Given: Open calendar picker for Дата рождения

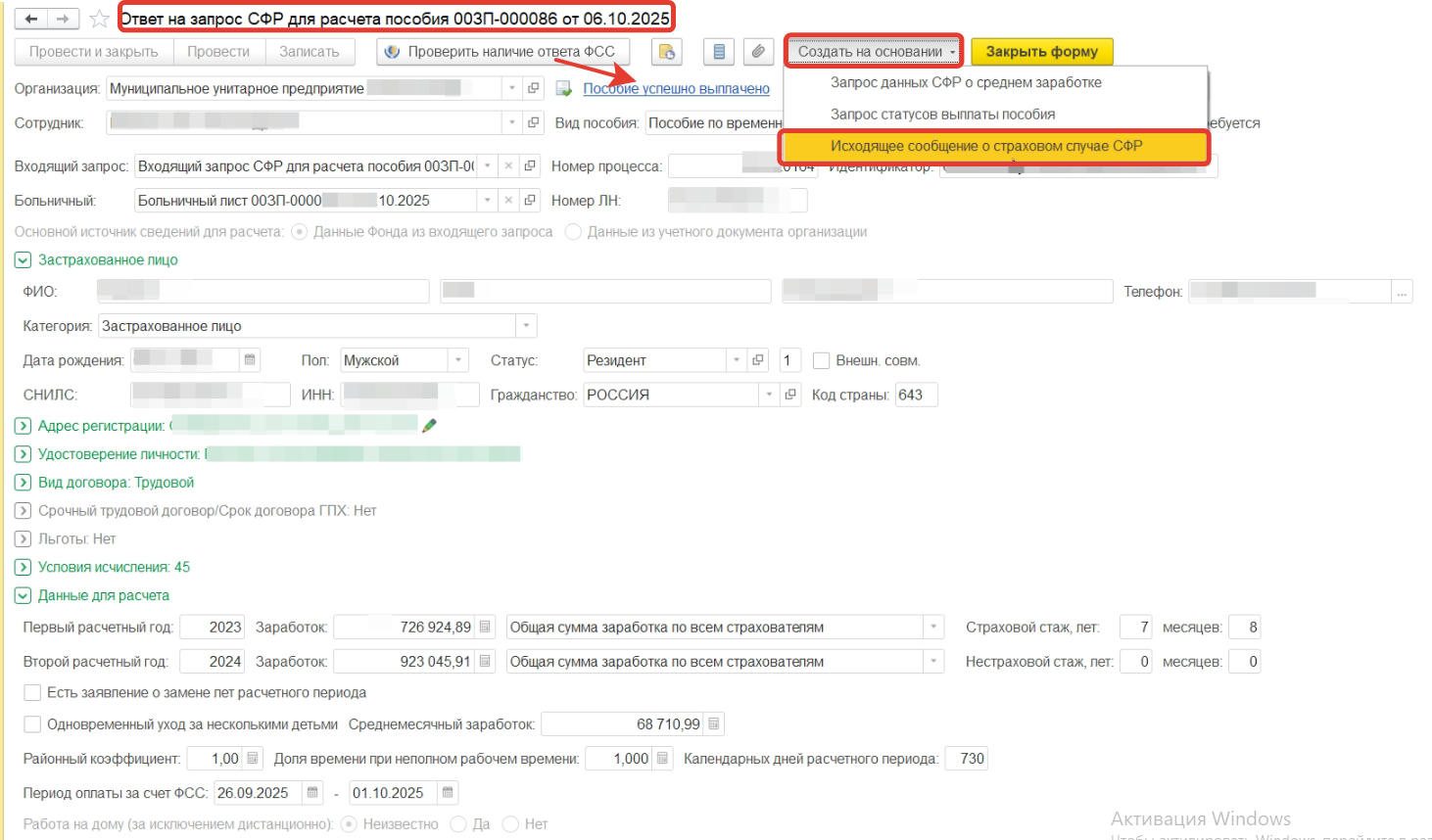Looking at the screenshot, I should [x=251, y=360].
